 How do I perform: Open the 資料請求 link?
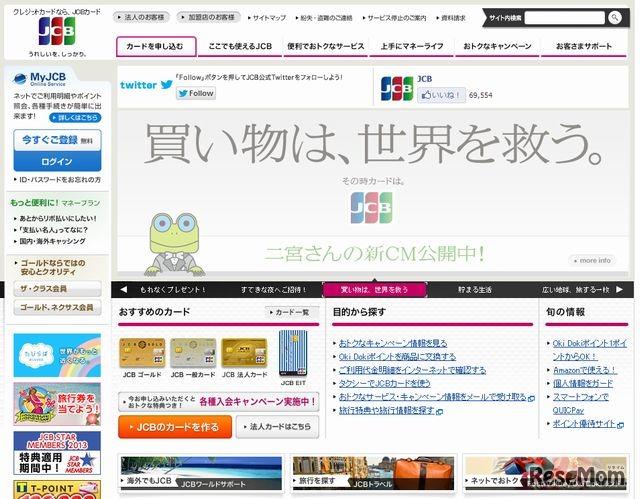tap(451, 18)
